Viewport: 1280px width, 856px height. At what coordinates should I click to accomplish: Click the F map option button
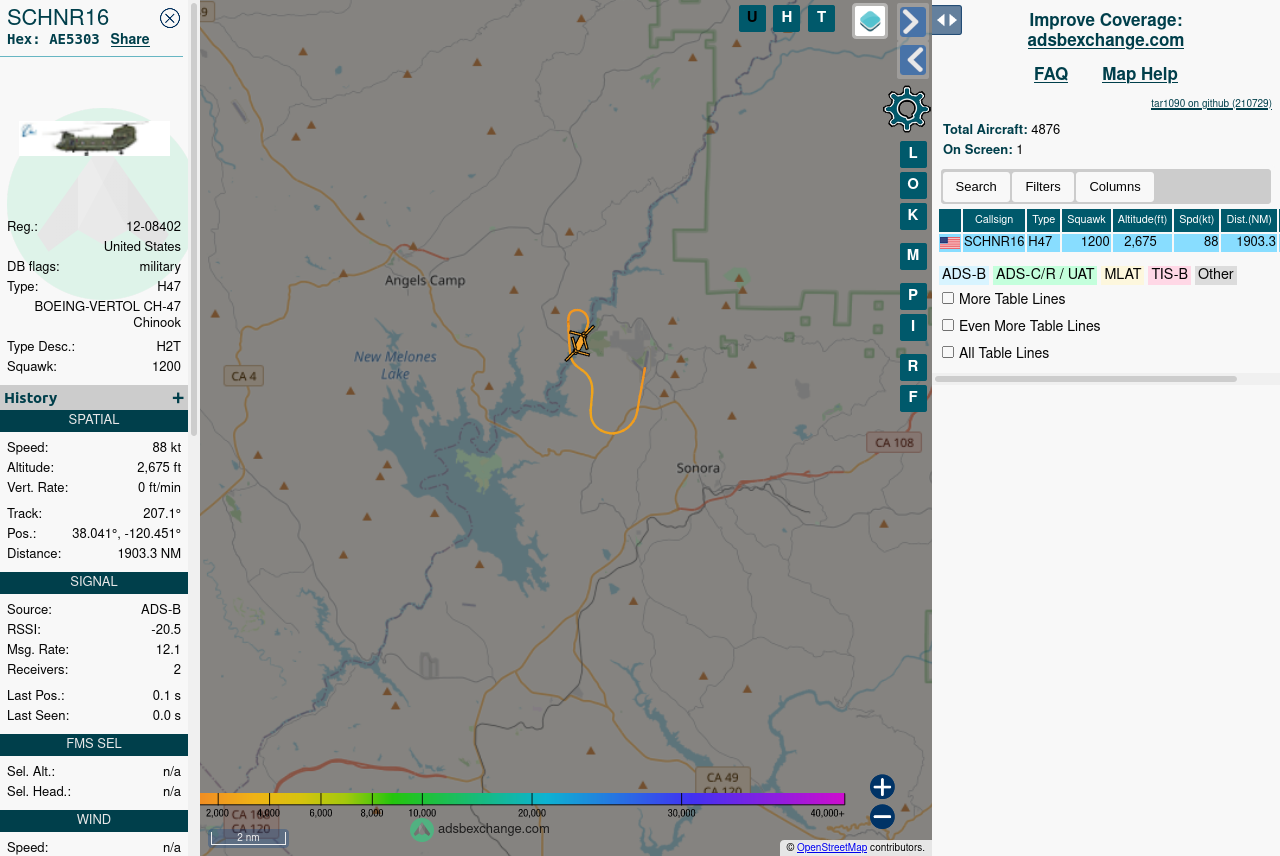pyautogui.click(x=913, y=398)
